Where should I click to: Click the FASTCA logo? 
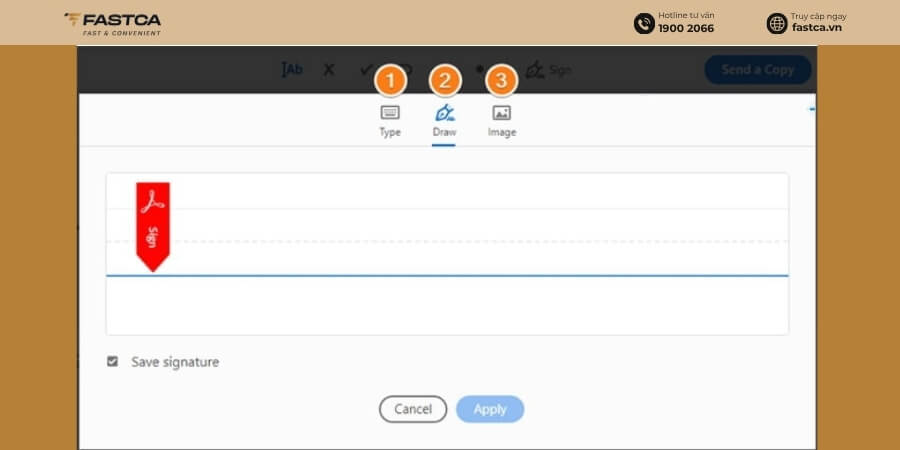pos(112,24)
